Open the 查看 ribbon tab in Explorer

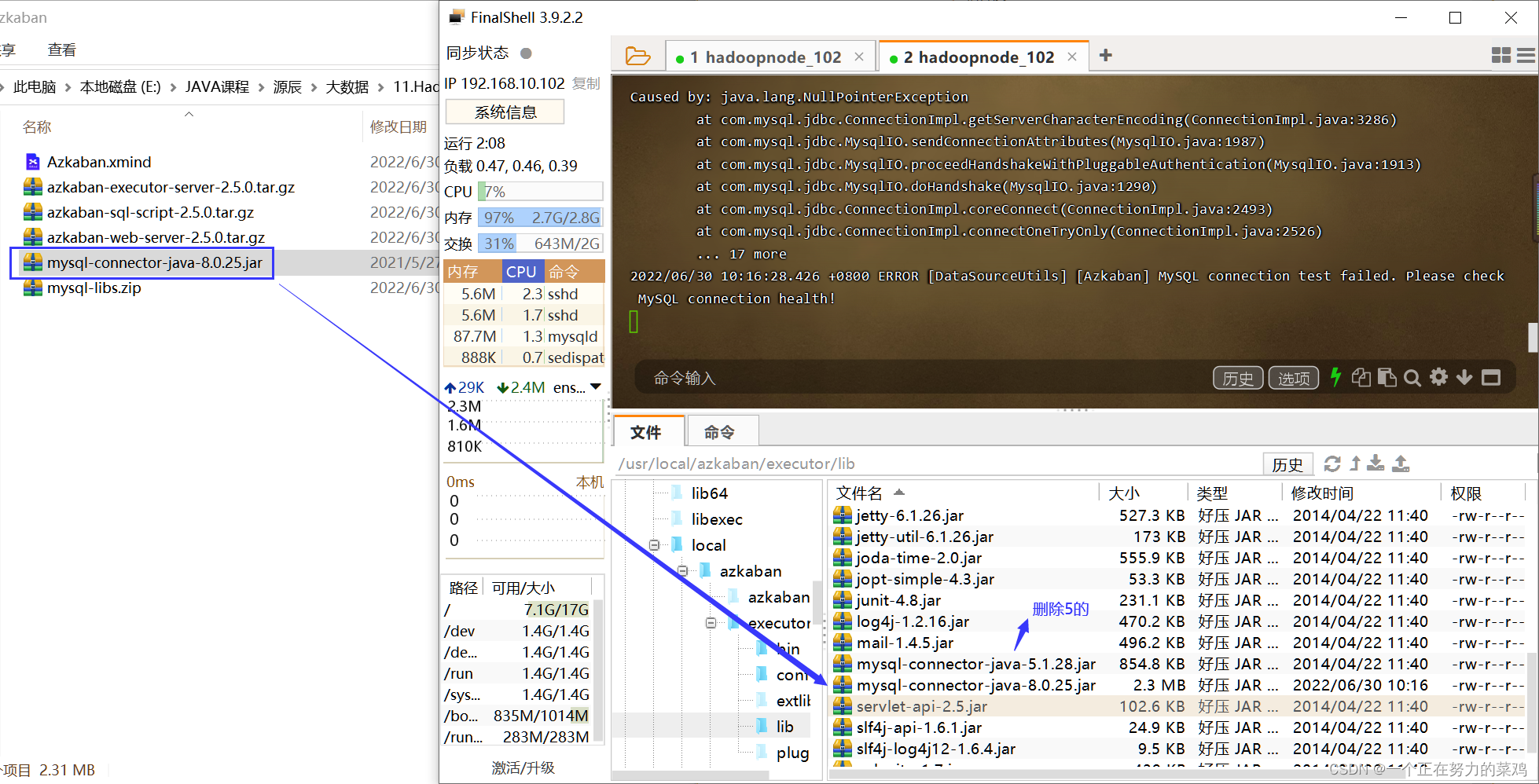(x=61, y=49)
